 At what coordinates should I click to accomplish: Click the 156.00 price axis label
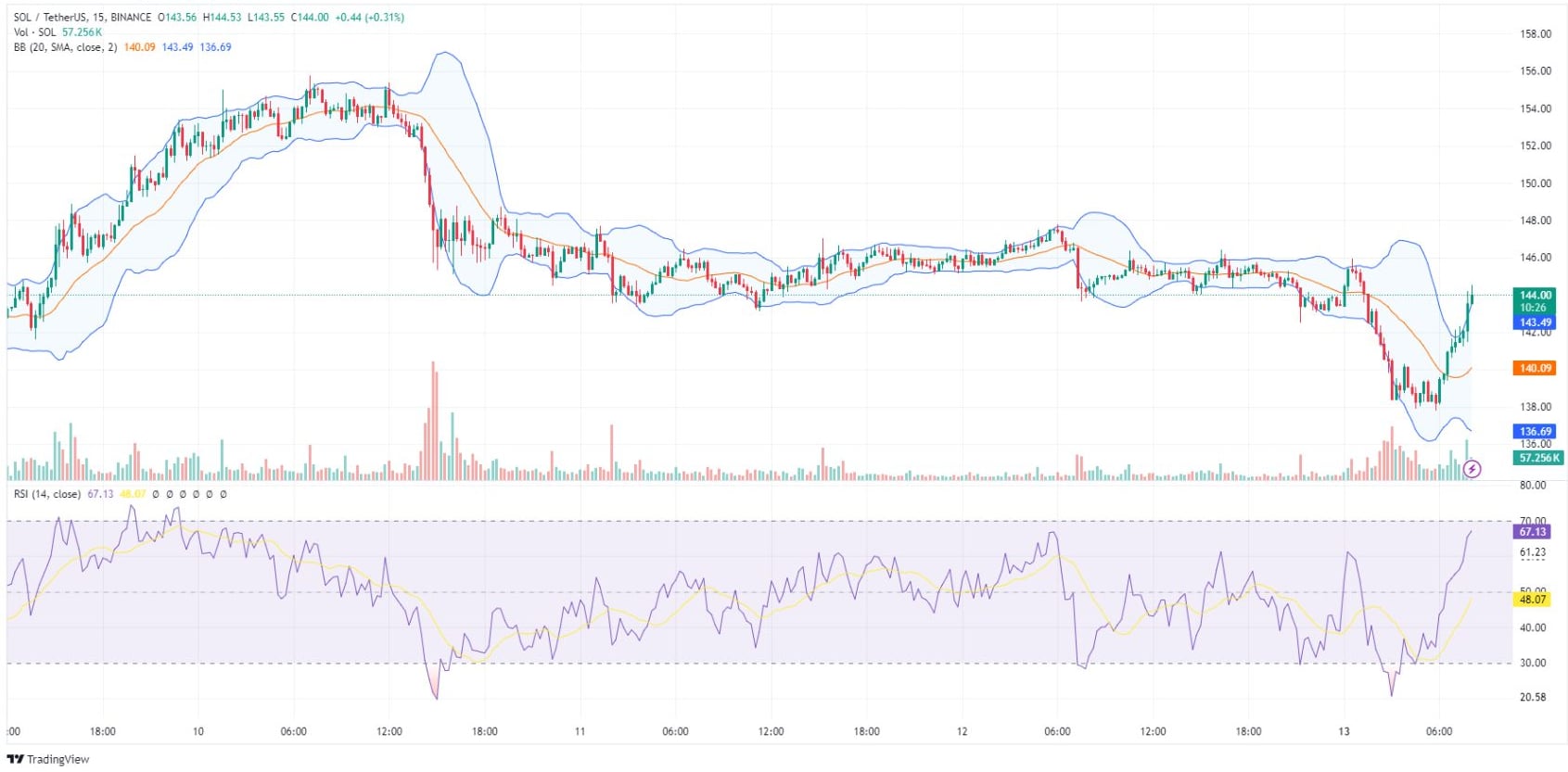[1536, 71]
